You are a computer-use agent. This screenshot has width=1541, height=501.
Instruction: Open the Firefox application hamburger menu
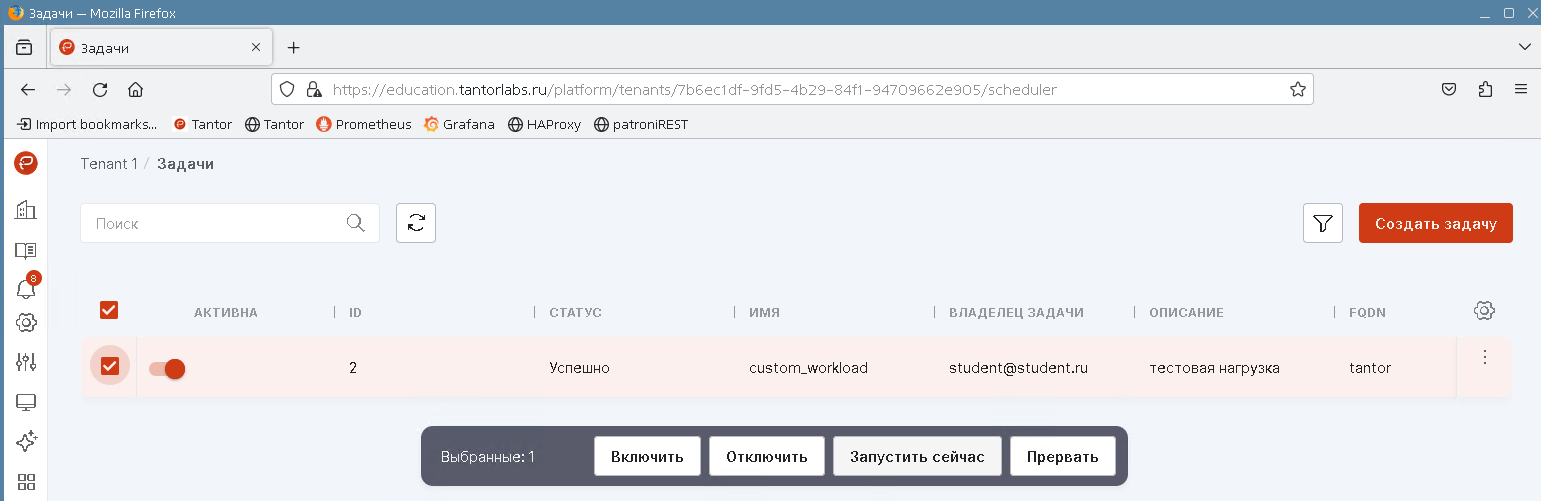(x=1521, y=89)
